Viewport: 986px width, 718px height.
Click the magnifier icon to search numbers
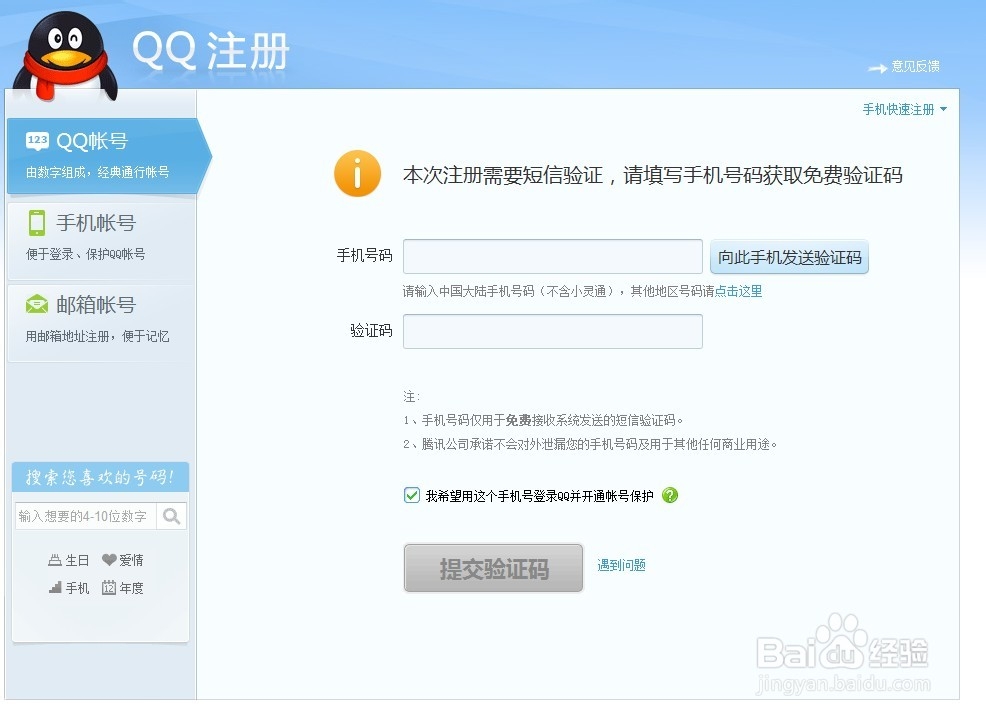coord(170,516)
